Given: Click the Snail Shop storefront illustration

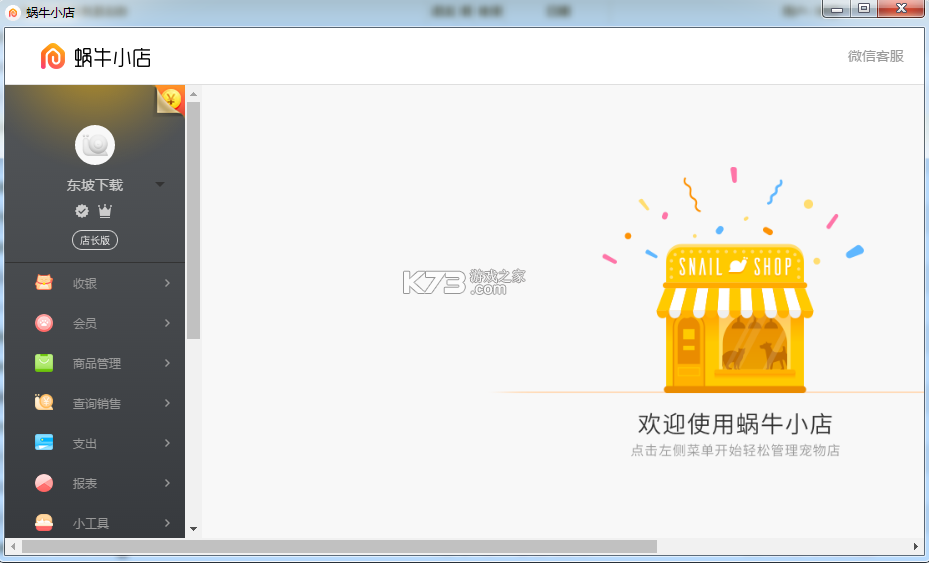Looking at the screenshot, I should click(735, 319).
